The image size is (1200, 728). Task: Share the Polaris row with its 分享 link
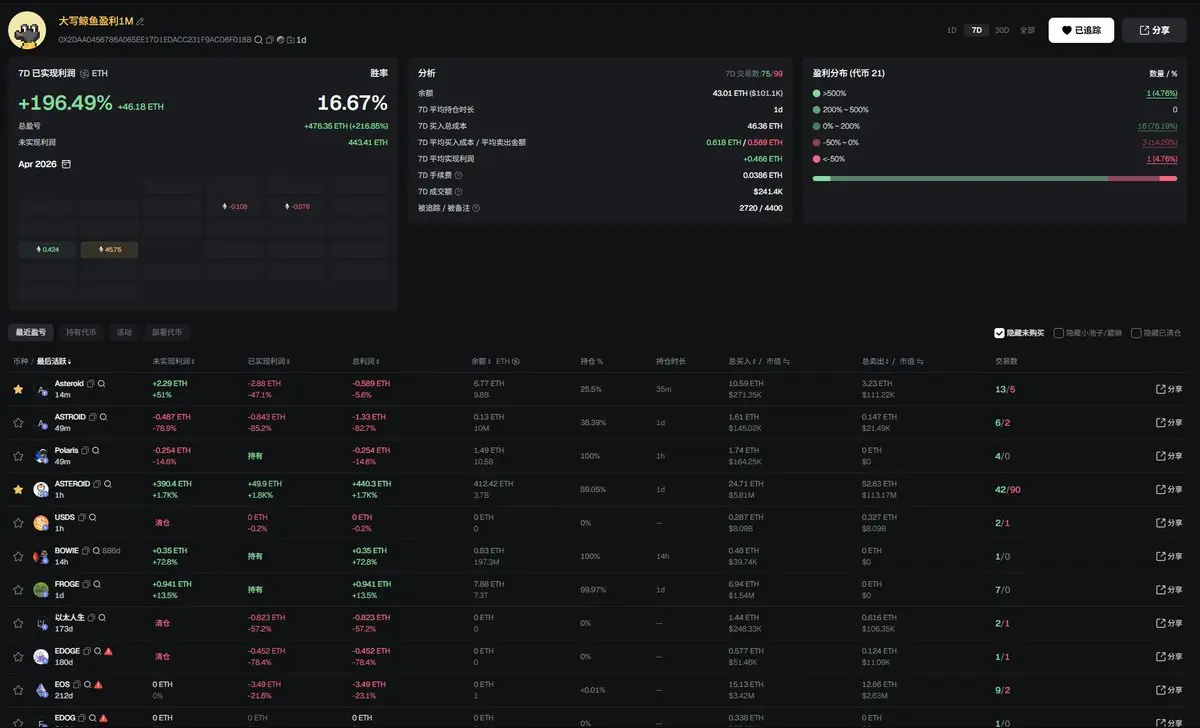[1169, 456]
